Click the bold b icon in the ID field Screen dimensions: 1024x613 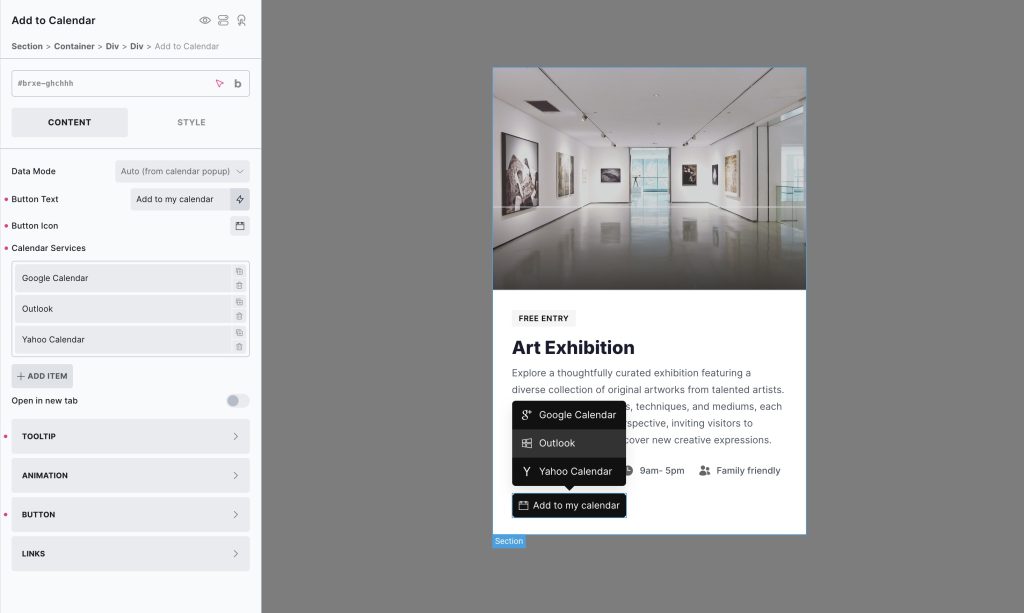(x=238, y=84)
